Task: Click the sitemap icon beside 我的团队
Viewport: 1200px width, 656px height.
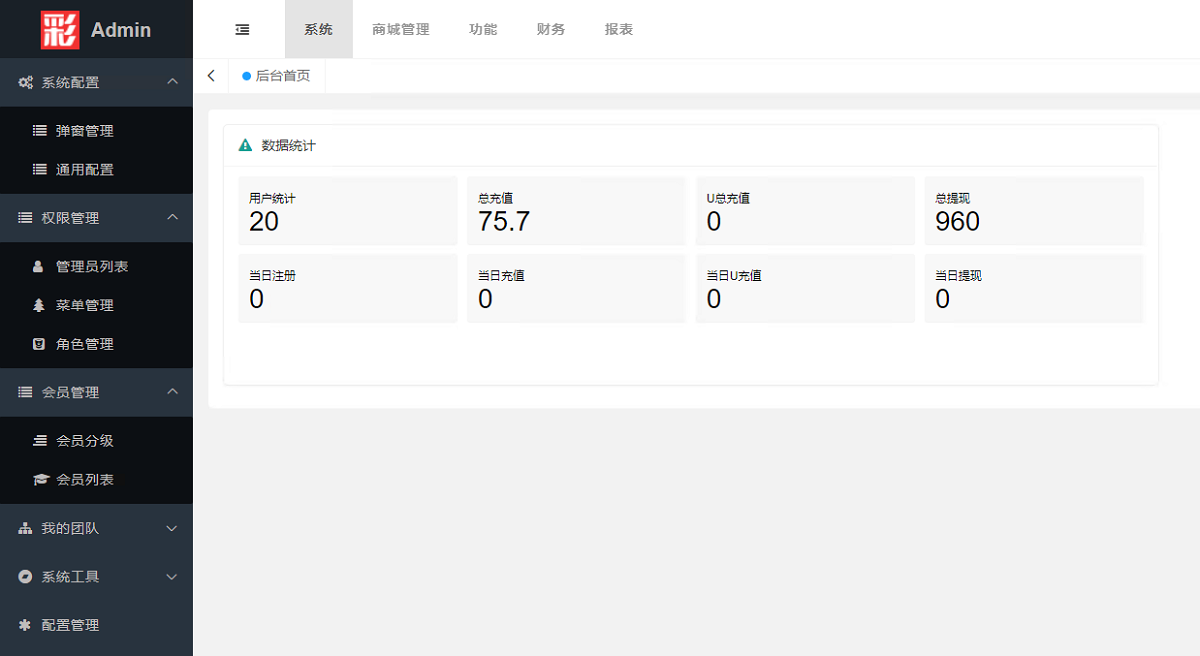Action: [x=26, y=529]
